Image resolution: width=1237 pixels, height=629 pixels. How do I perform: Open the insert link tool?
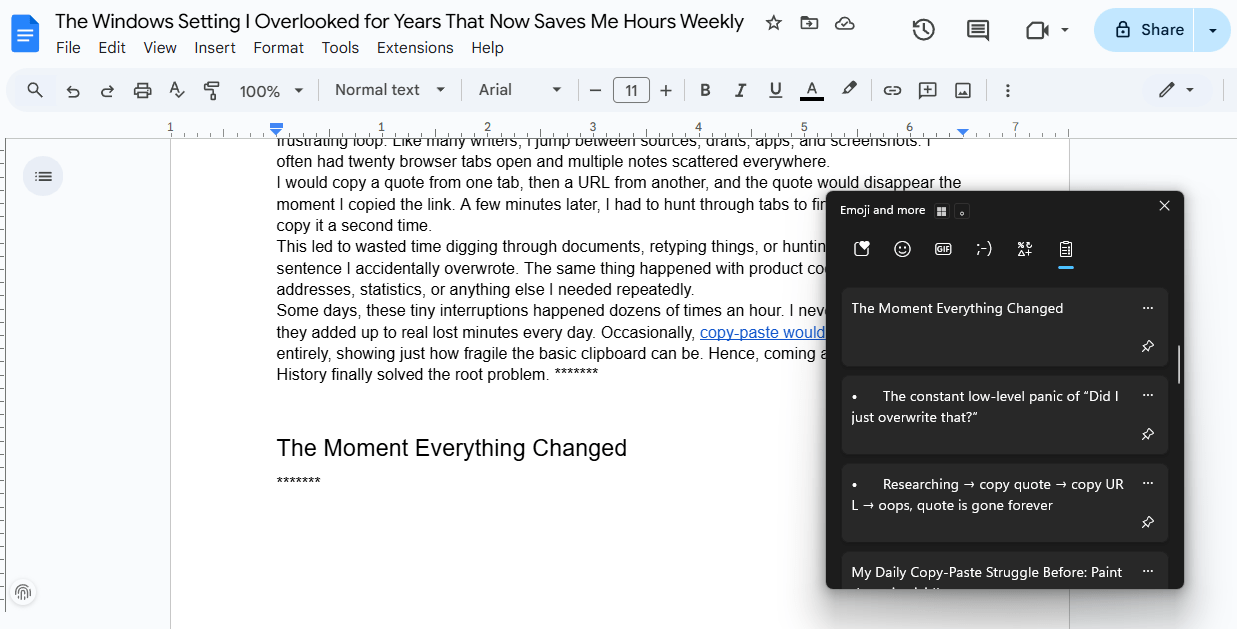click(892, 91)
